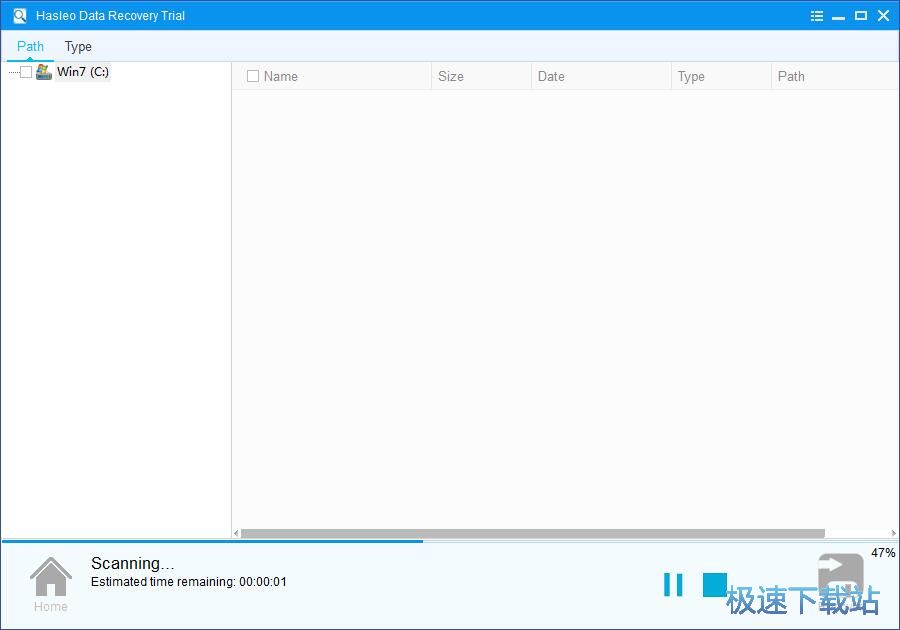
Task: Select the Win7 (C:) tree label
Action: (x=83, y=72)
